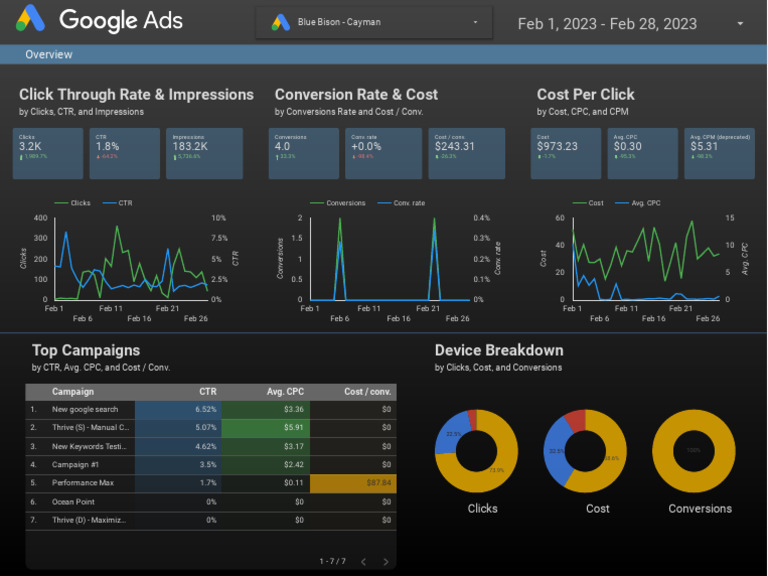The height and width of the screenshot is (576, 768).
Task: Click the $3.17 Avg. CPC cell
Action: (x=265, y=446)
